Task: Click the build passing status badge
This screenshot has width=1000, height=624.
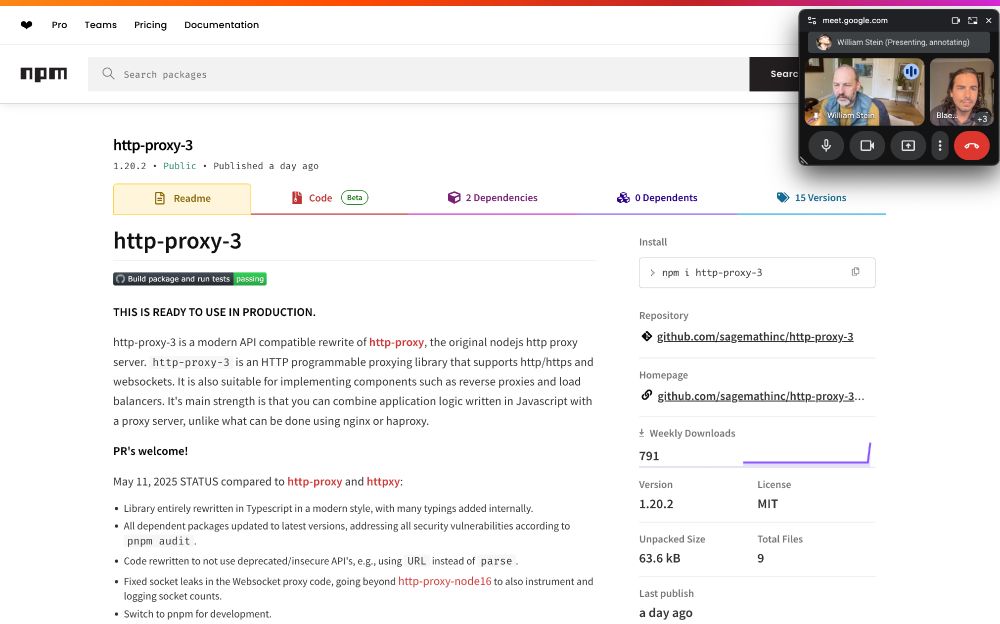Action: coord(190,279)
